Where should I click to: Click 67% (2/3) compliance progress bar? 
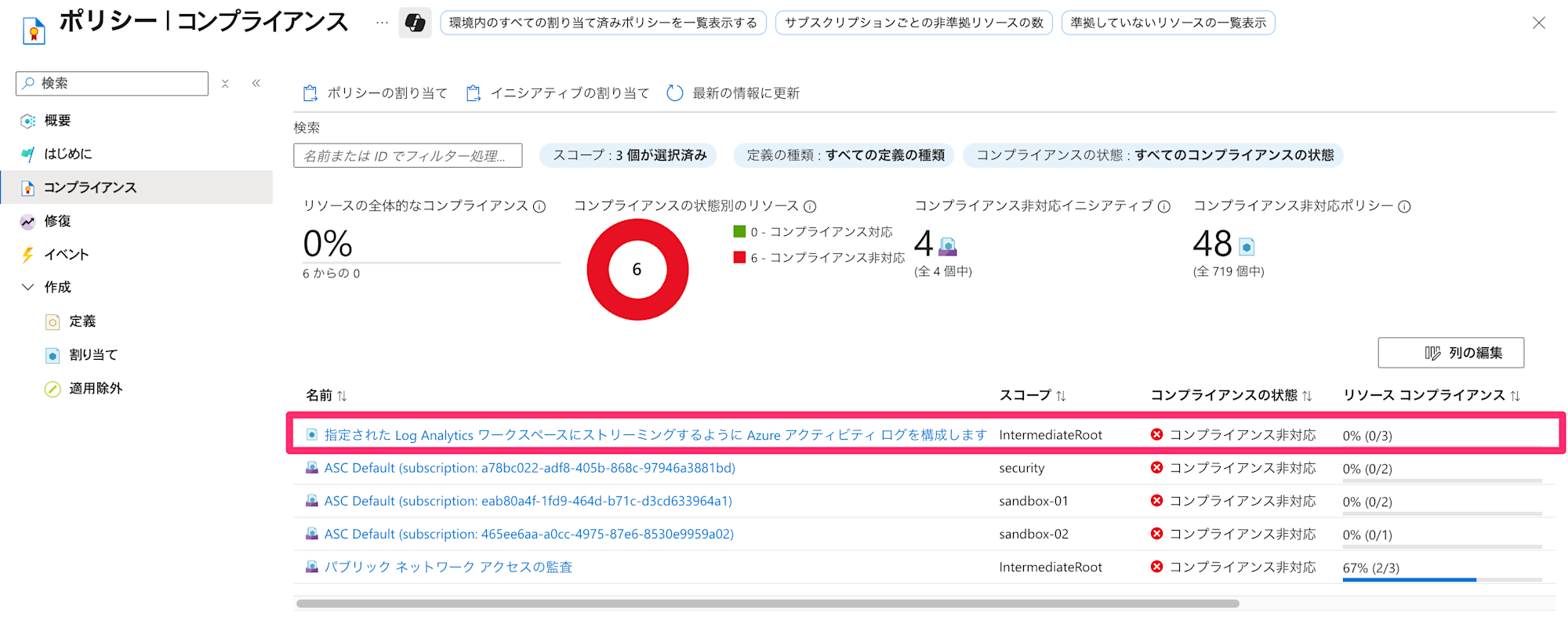point(1443,580)
